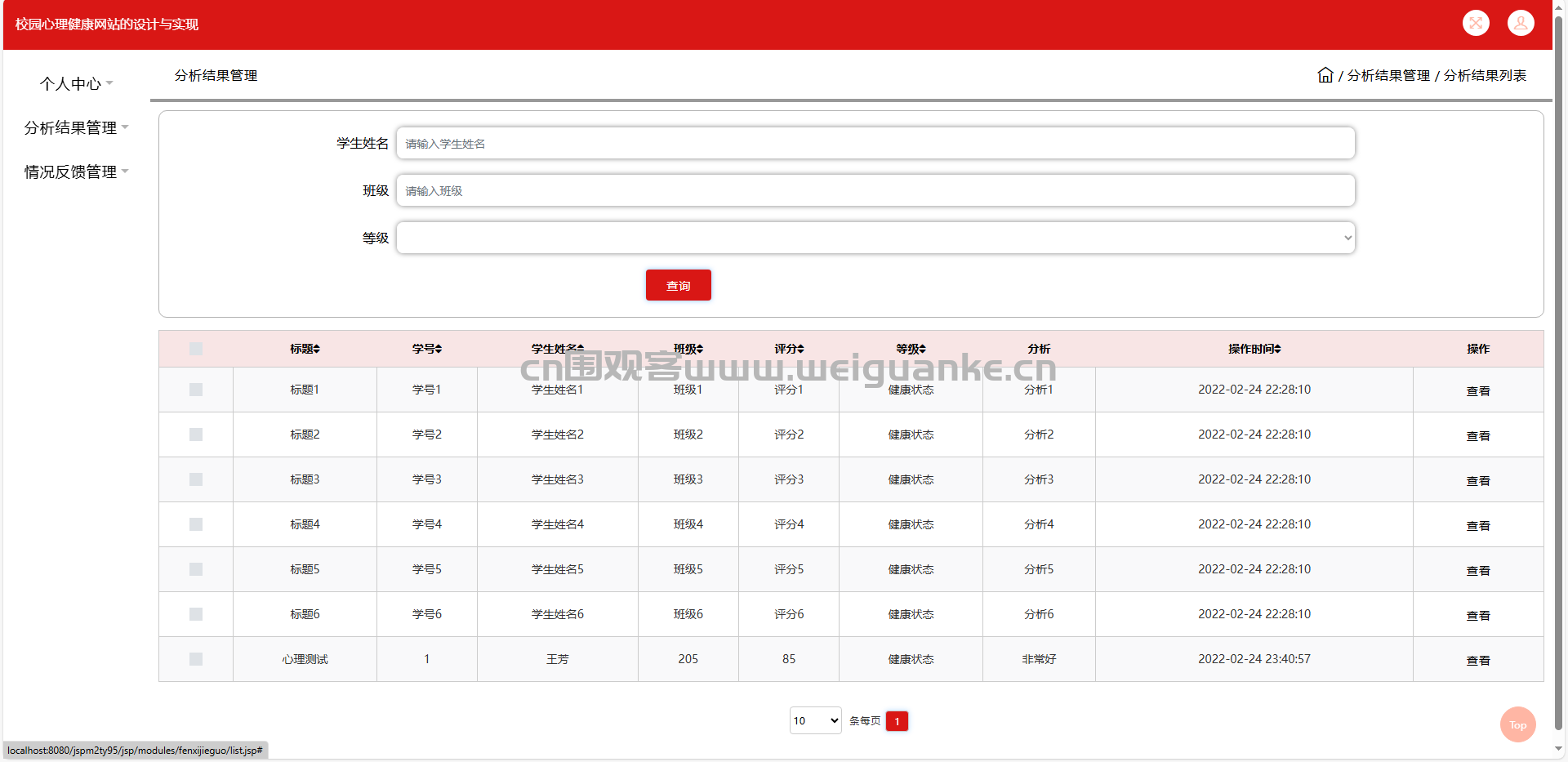The height and width of the screenshot is (762, 1568).
Task: Select class cell 205
Action: pyautogui.click(x=688, y=659)
